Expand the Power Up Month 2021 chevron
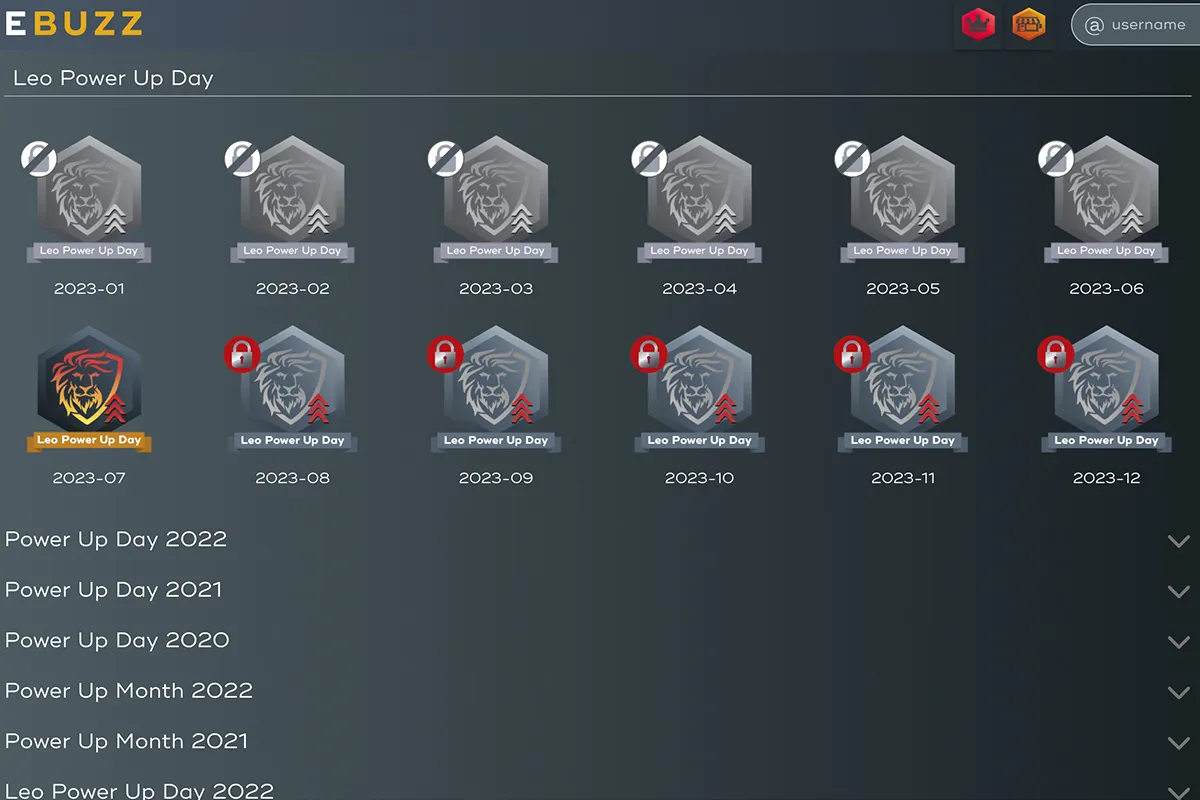The height and width of the screenshot is (800, 1200). [x=1179, y=743]
